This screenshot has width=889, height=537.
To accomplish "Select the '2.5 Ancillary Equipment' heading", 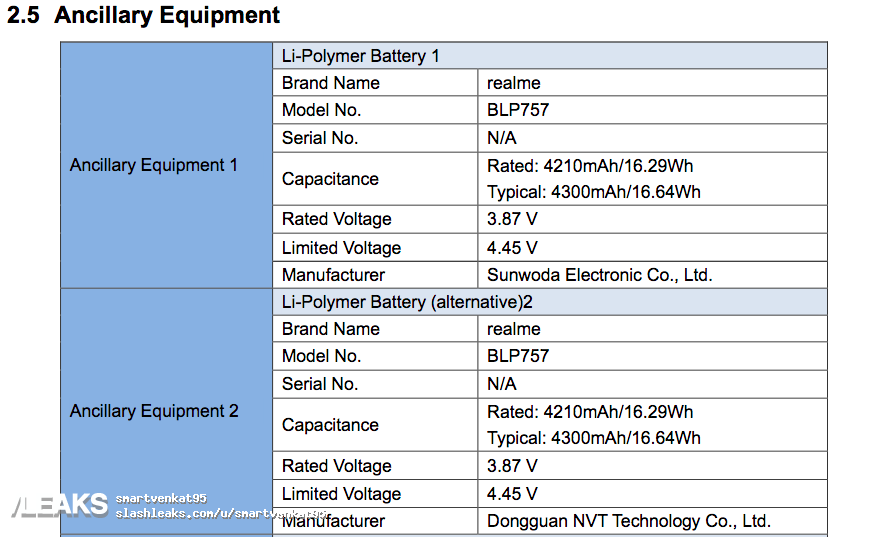I will tap(144, 16).
